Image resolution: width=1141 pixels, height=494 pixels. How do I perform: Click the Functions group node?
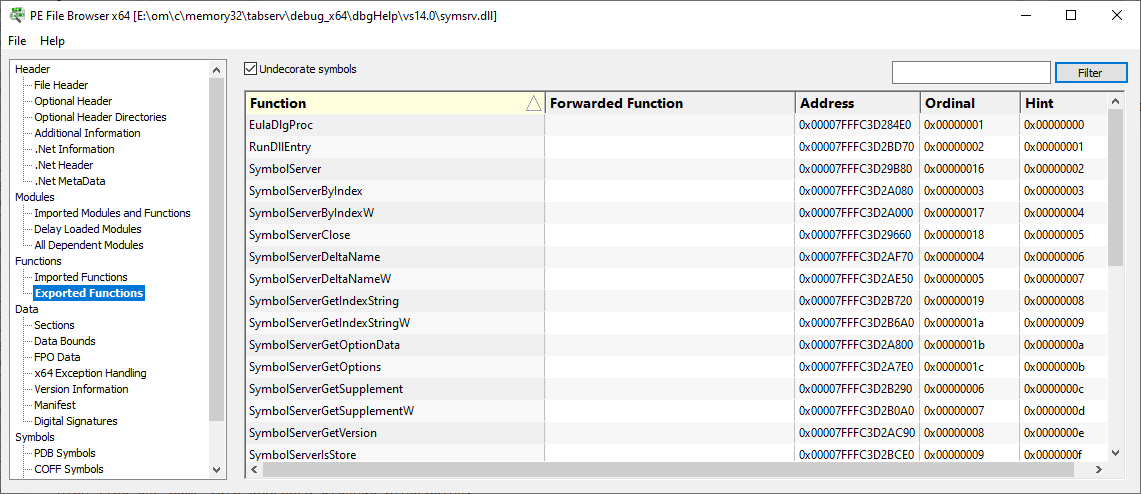coord(38,261)
